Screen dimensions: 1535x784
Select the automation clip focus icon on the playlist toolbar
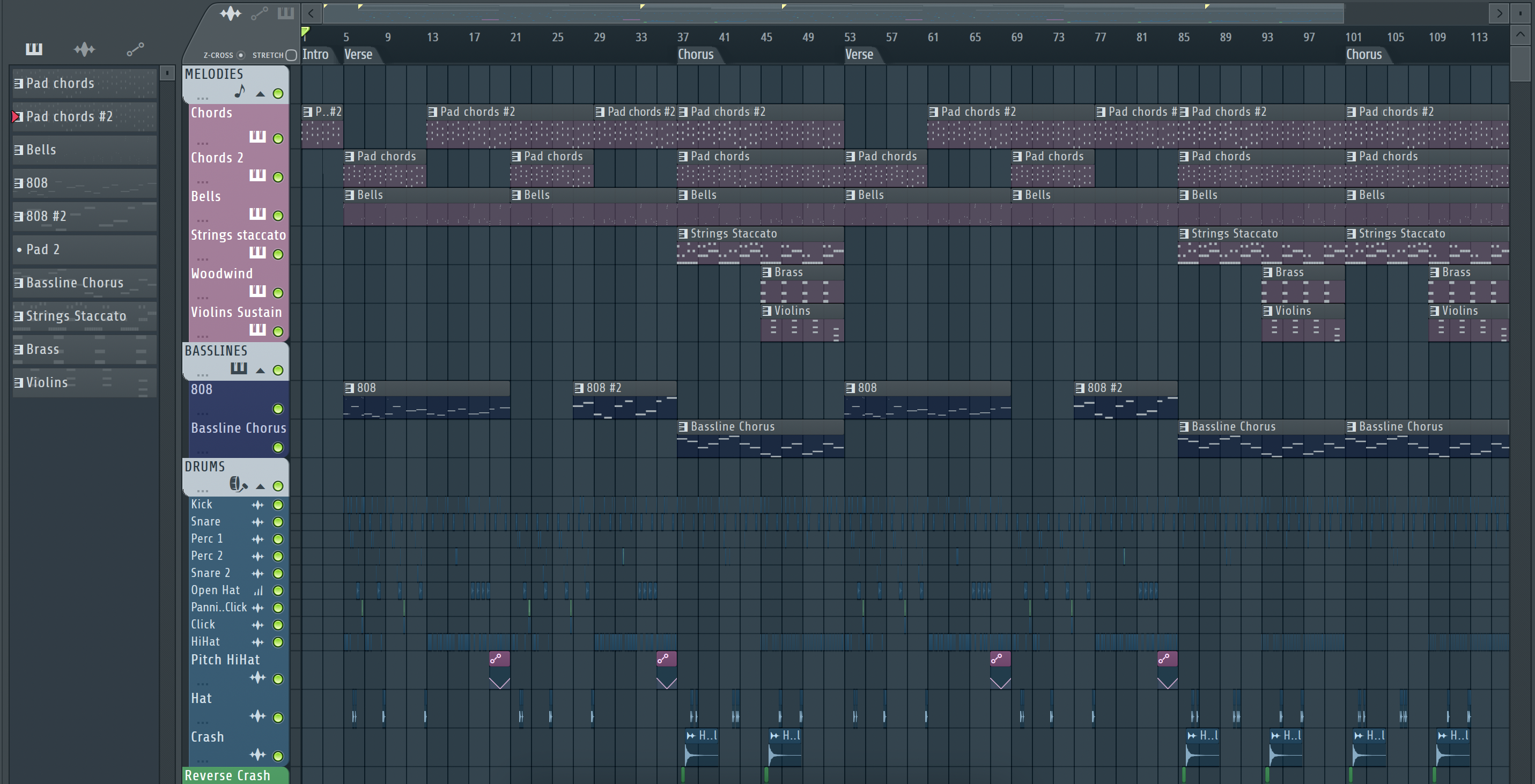259,13
